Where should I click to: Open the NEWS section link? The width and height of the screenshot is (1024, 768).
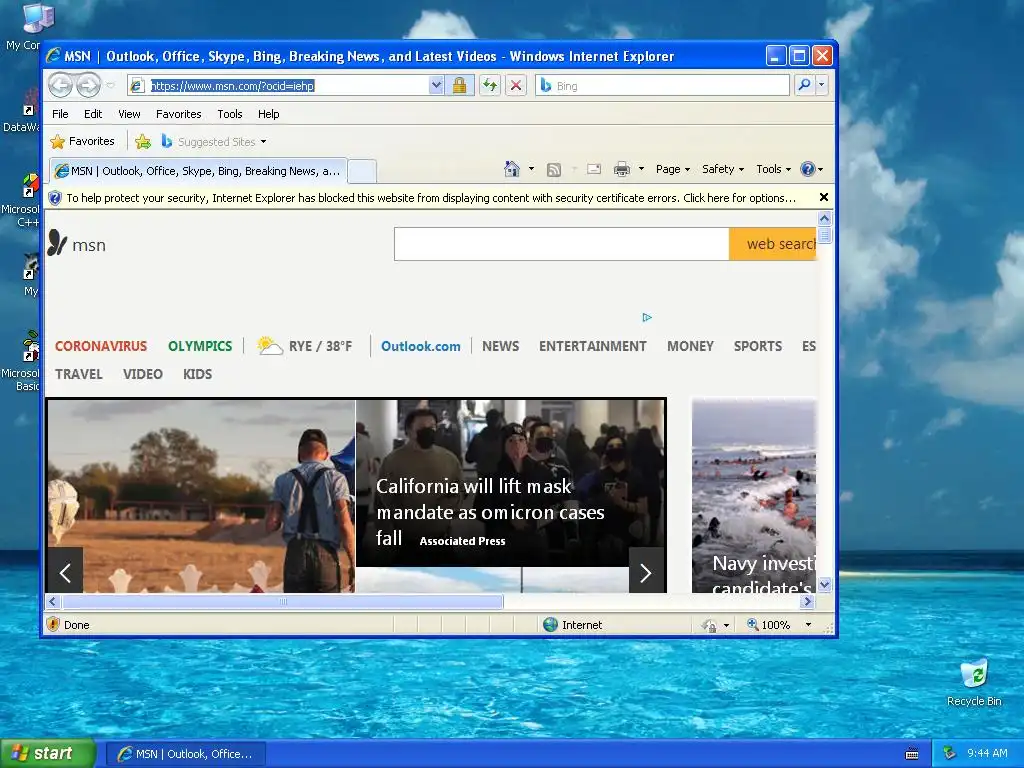click(x=500, y=346)
